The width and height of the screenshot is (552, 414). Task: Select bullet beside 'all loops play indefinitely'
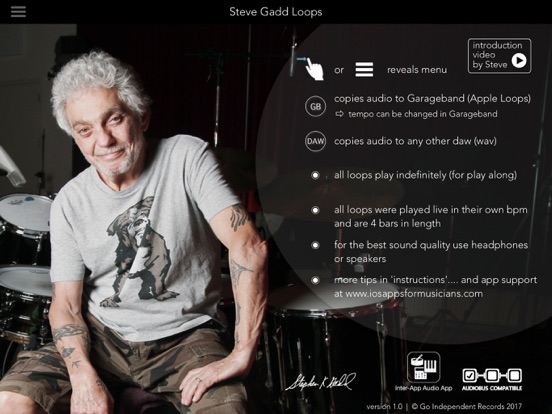coord(315,175)
